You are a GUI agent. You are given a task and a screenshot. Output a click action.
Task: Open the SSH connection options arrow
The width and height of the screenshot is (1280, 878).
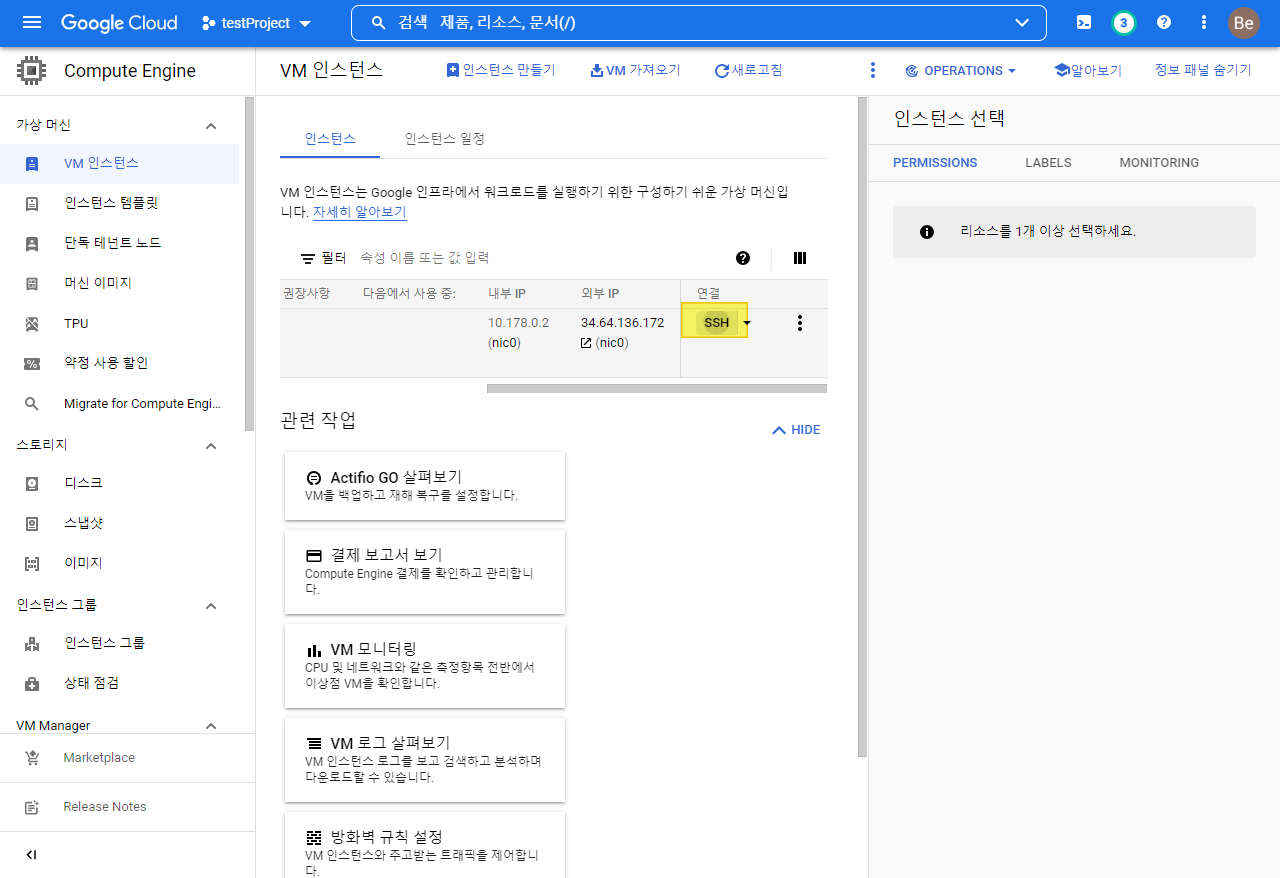click(747, 323)
